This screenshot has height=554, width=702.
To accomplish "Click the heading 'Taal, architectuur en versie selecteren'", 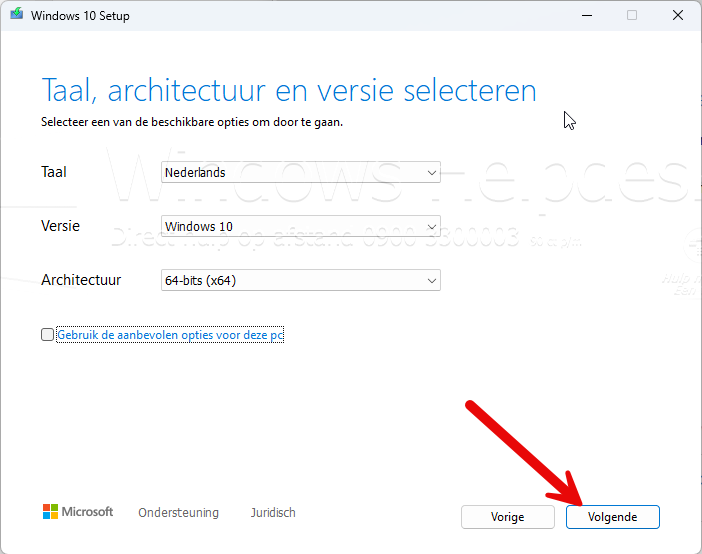I will (289, 90).
